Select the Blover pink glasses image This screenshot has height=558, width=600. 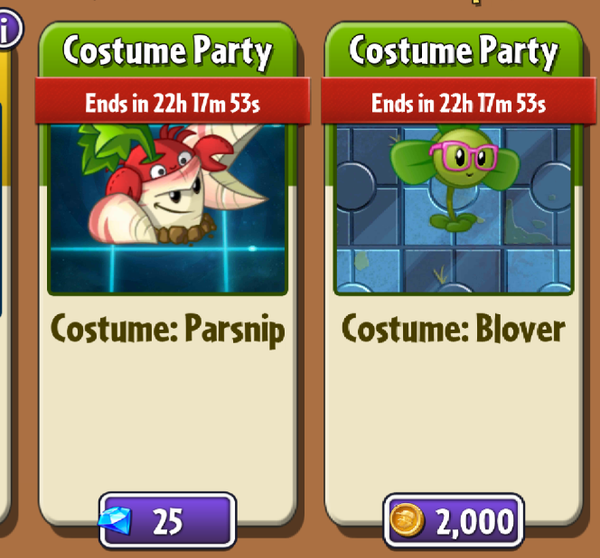pos(453,209)
